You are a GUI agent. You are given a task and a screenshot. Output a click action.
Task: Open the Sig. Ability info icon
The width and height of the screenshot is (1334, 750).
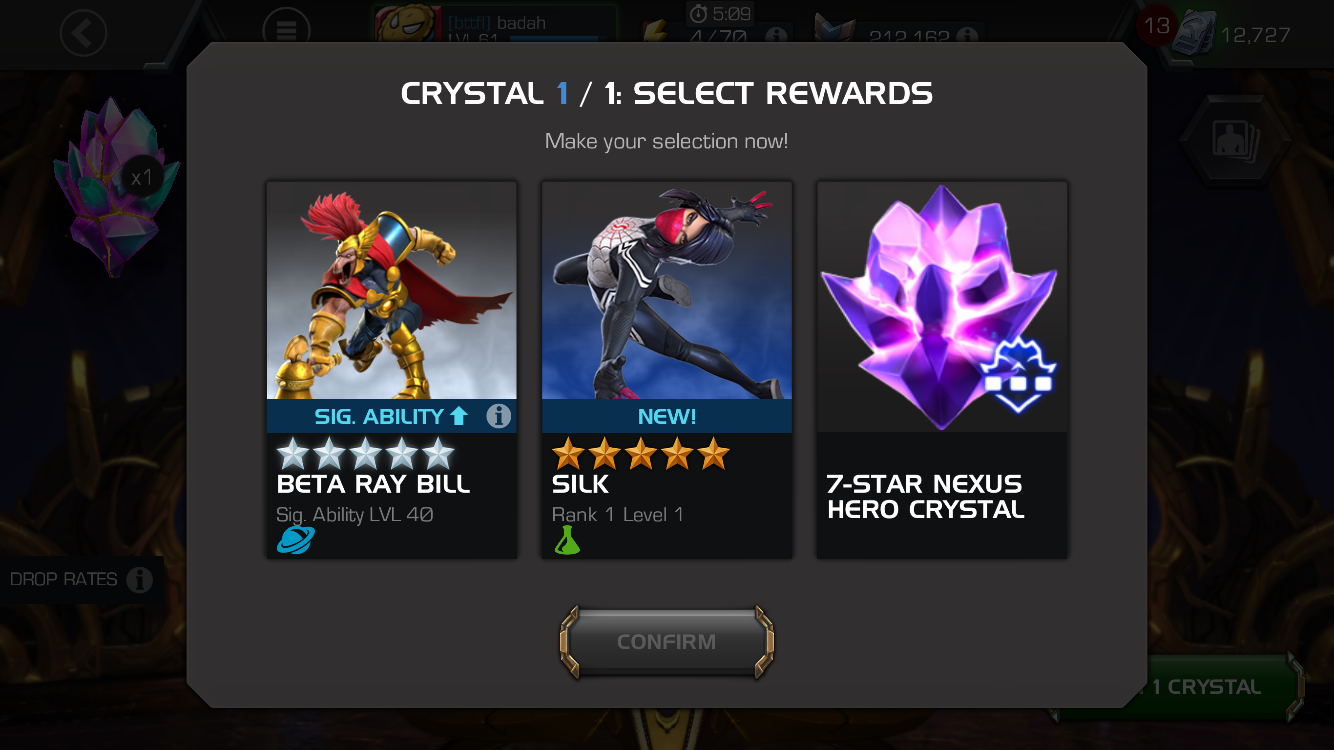tap(498, 416)
